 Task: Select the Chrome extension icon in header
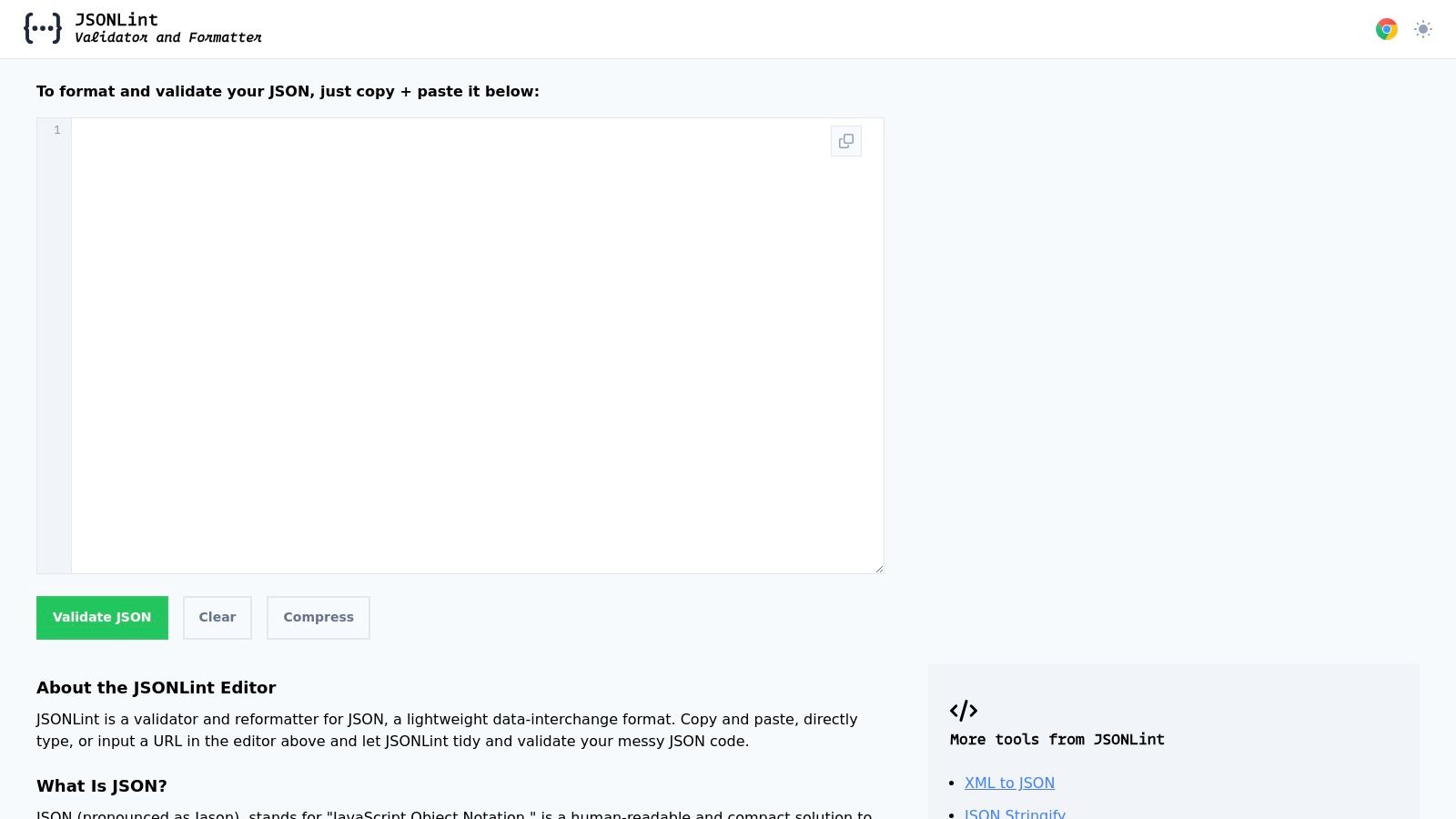click(1386, 28)
